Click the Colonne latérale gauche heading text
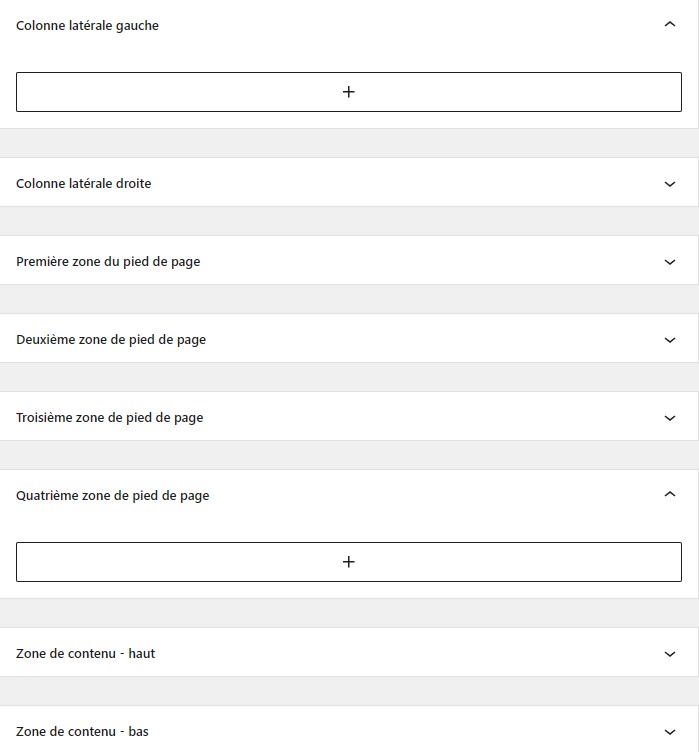699x752 pixels. pos(87,26)
